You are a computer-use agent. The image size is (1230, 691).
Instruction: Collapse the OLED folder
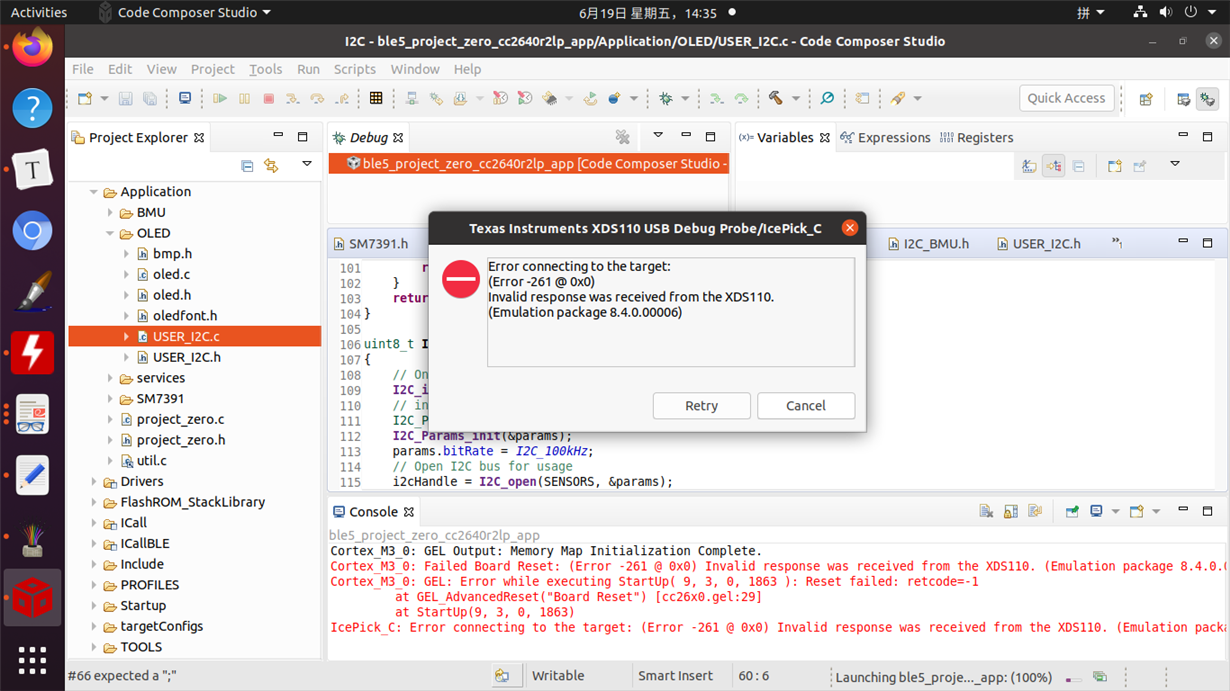(x=110, y=233)
